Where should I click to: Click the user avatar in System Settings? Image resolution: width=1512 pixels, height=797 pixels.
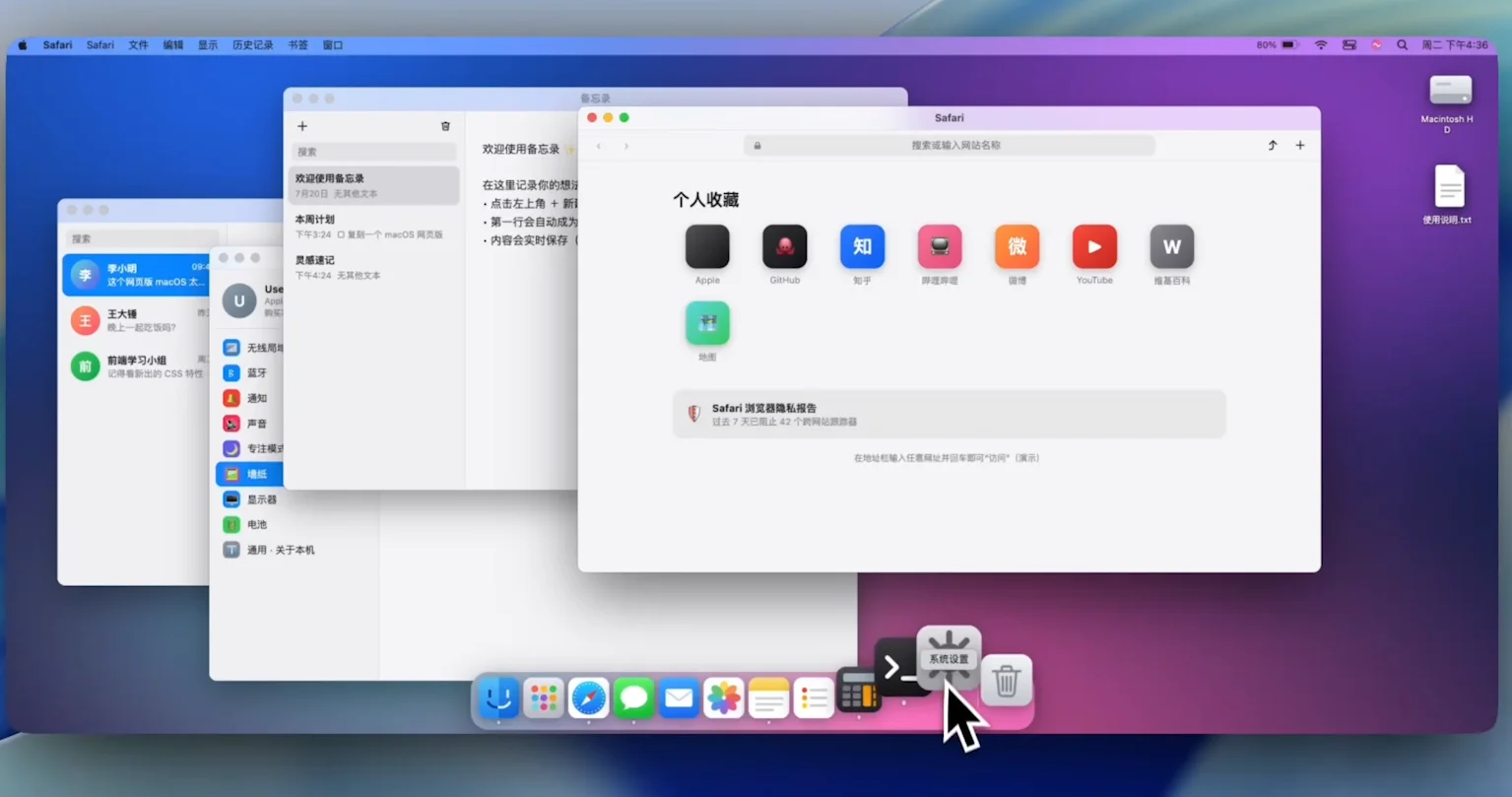pyautogui.click(x=239, y=300)
